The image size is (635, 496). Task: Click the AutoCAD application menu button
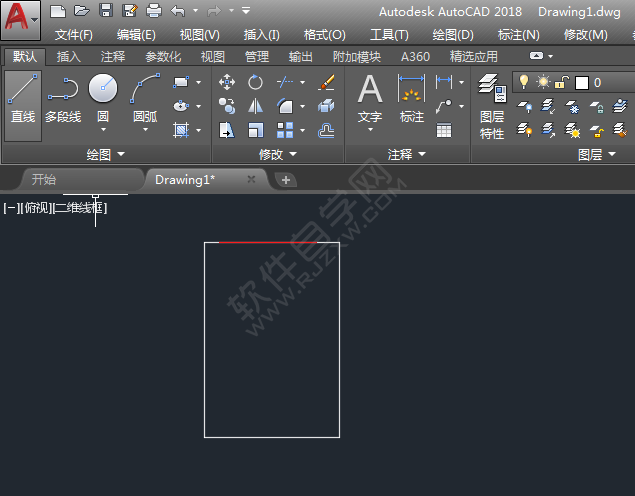tap(21, 19)
